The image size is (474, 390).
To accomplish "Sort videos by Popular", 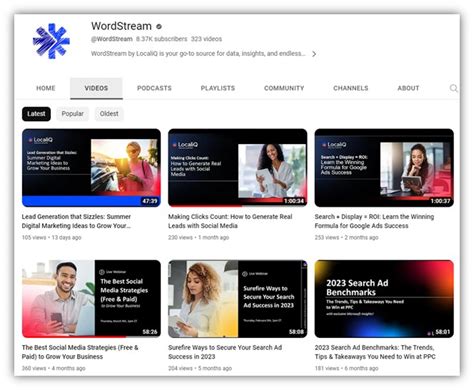I will coord(73,114).
